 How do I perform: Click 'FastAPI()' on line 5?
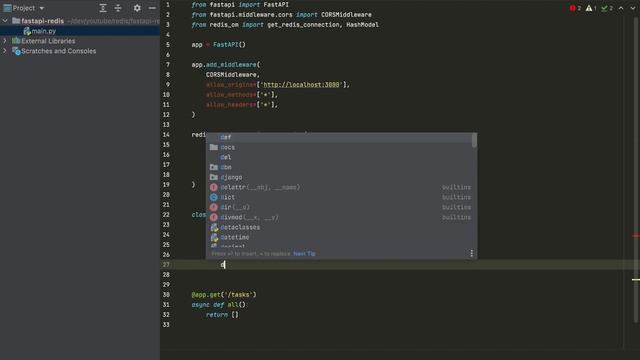(x=229, y=45)
